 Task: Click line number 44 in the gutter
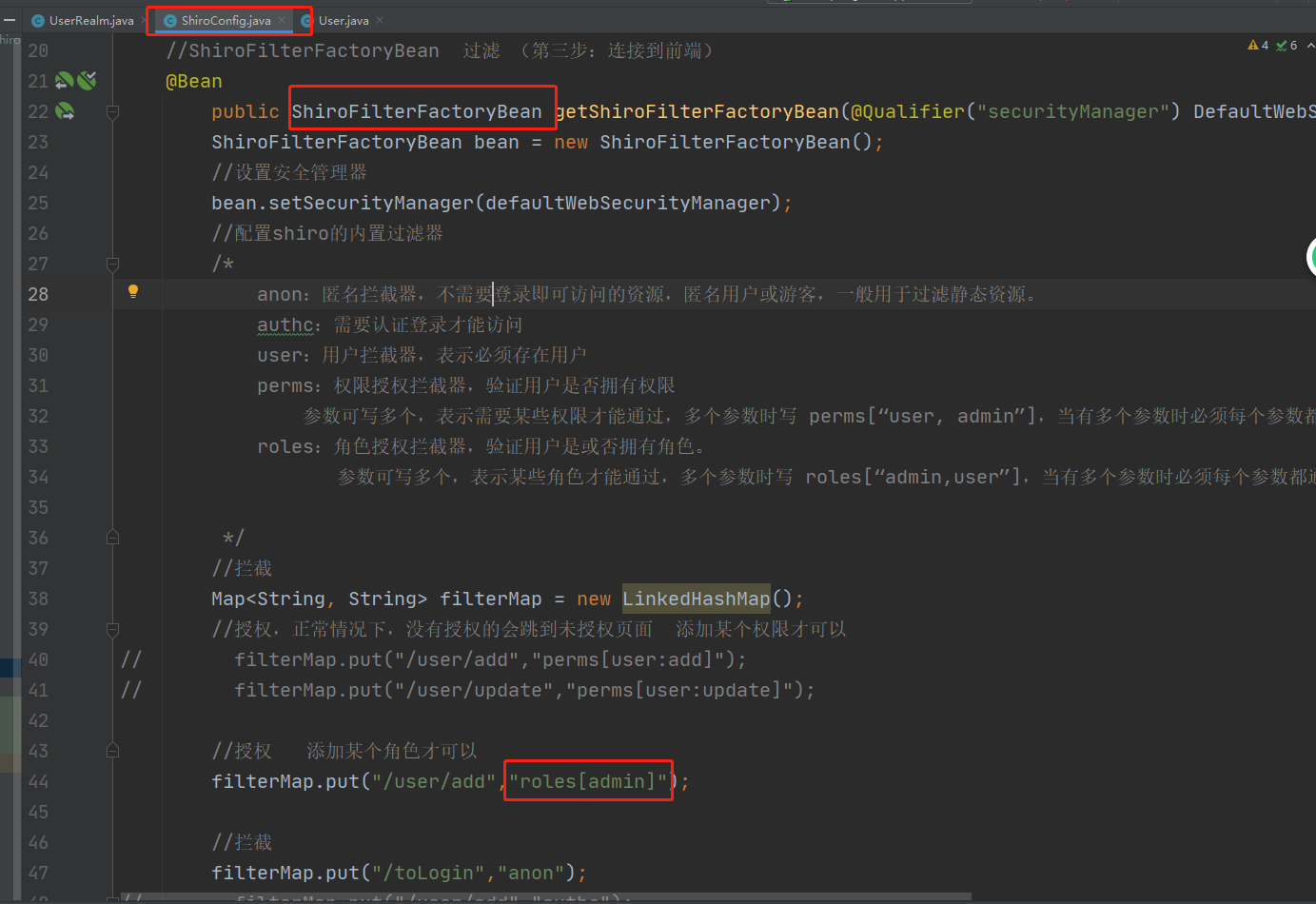(38, 781)
